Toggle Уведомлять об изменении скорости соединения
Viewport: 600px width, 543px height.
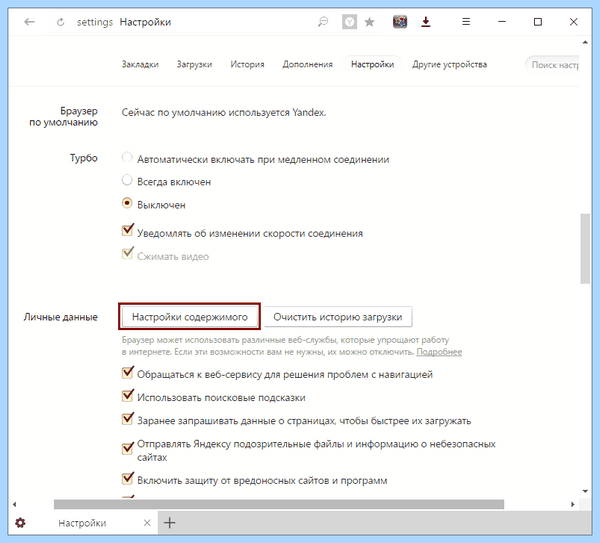(128, 230)
